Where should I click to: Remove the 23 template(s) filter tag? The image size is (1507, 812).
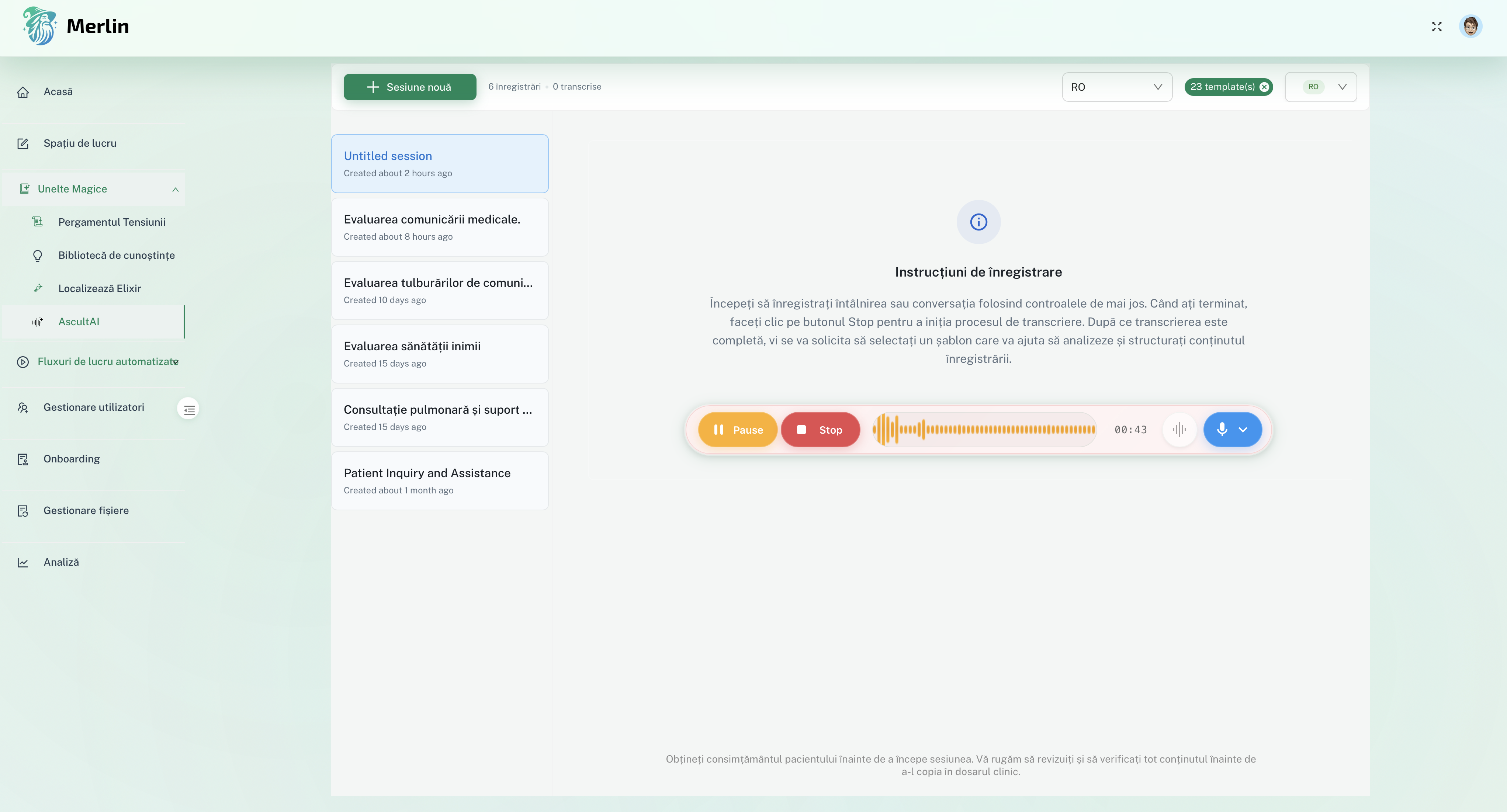coord(1264,87)
